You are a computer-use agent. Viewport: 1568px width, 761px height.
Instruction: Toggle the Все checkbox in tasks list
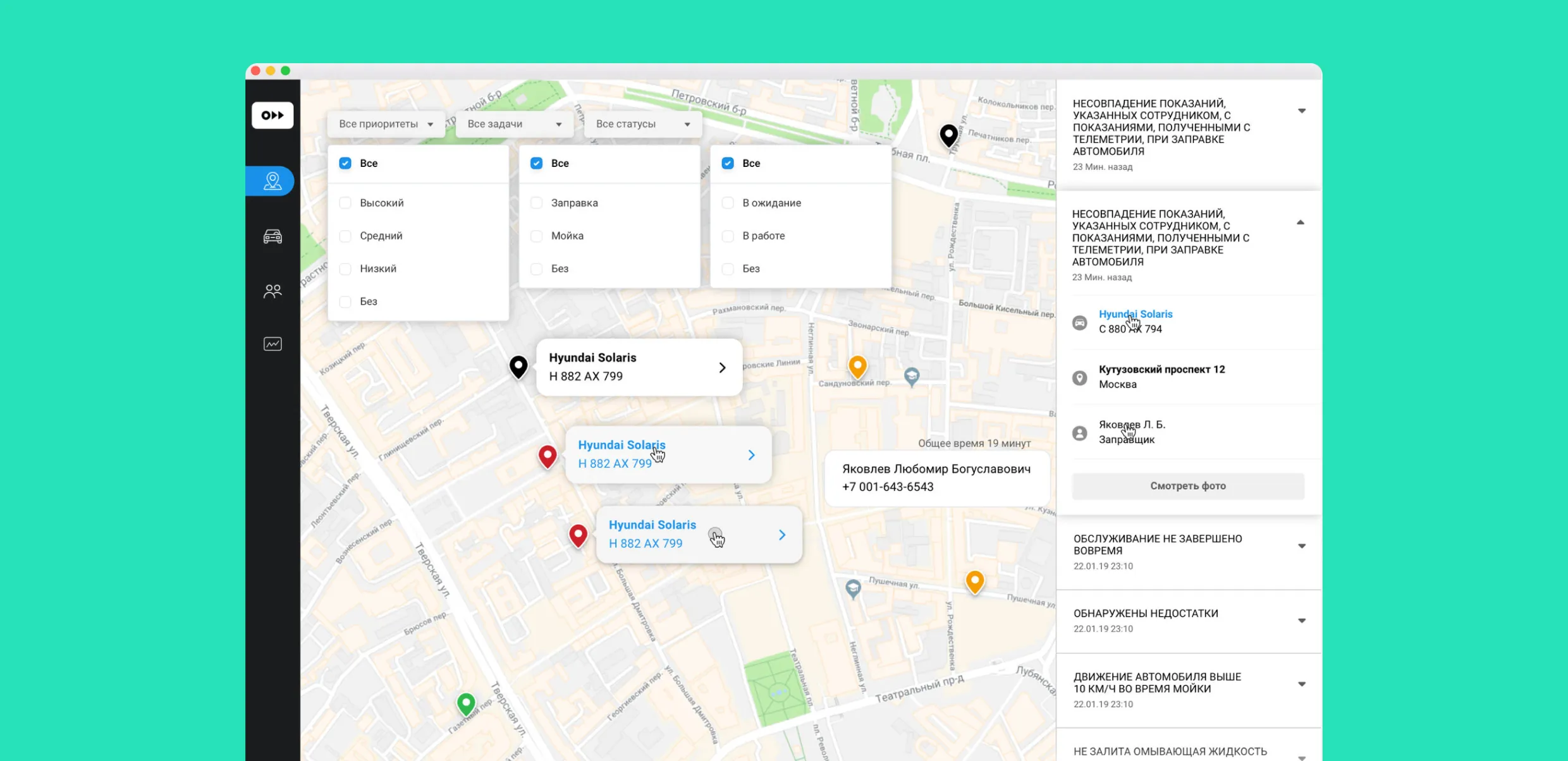536,163
